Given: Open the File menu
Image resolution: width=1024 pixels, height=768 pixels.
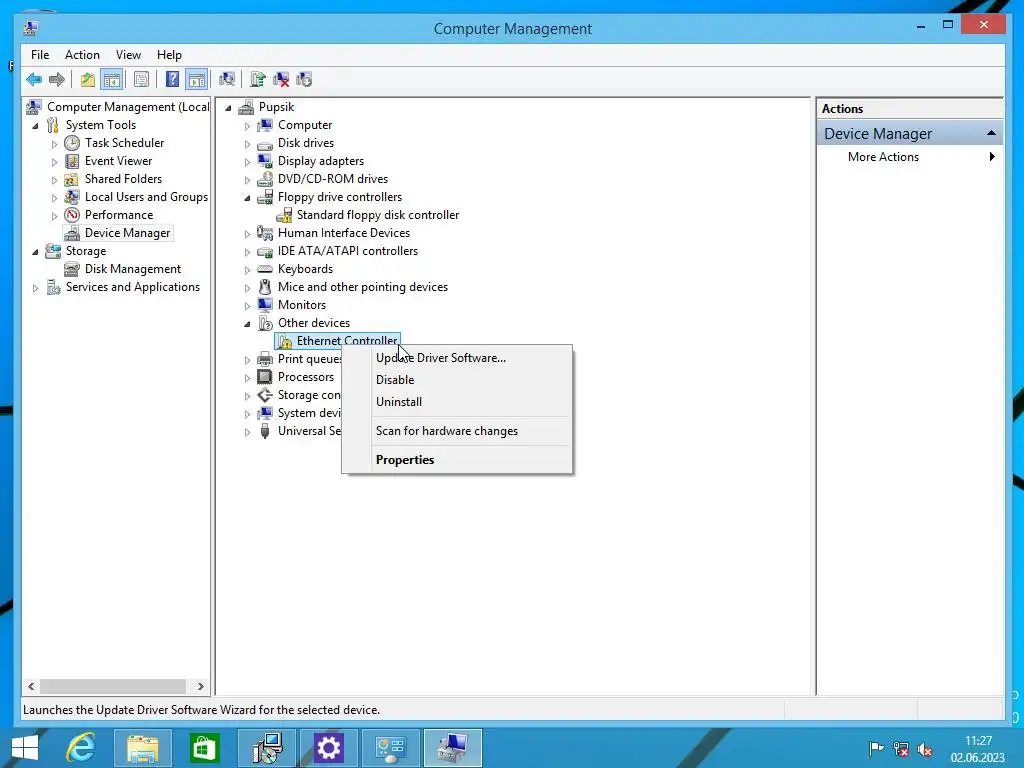Looking at the screenshot, I should [x=40, y=55].
